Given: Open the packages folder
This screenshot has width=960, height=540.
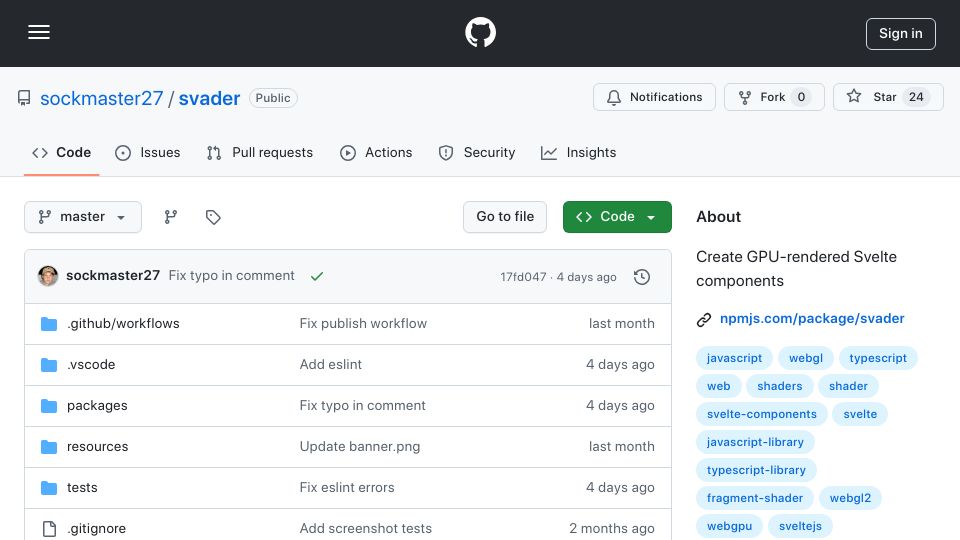Looking at the screenshot, I should pyautogui.click(x=97, y=405).
